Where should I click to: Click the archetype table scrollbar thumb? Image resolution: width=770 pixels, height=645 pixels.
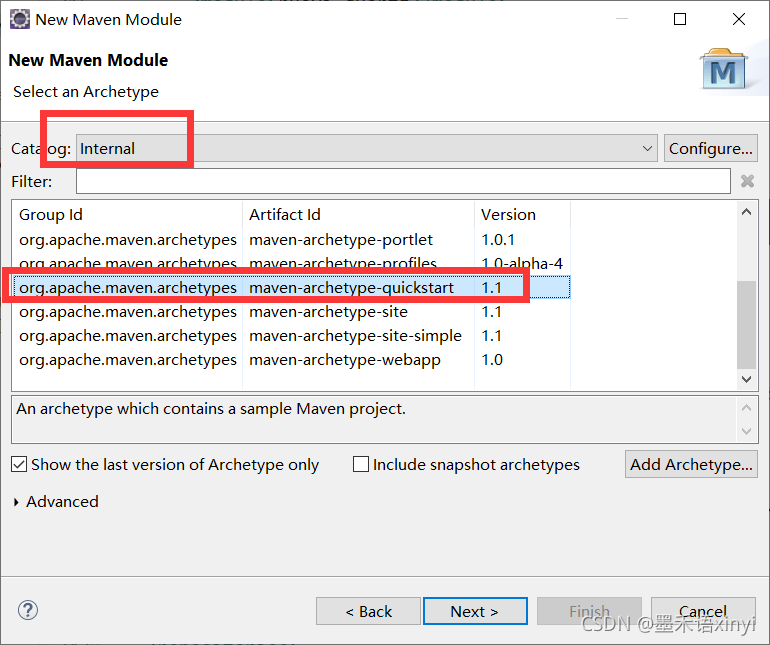point(746,324)
